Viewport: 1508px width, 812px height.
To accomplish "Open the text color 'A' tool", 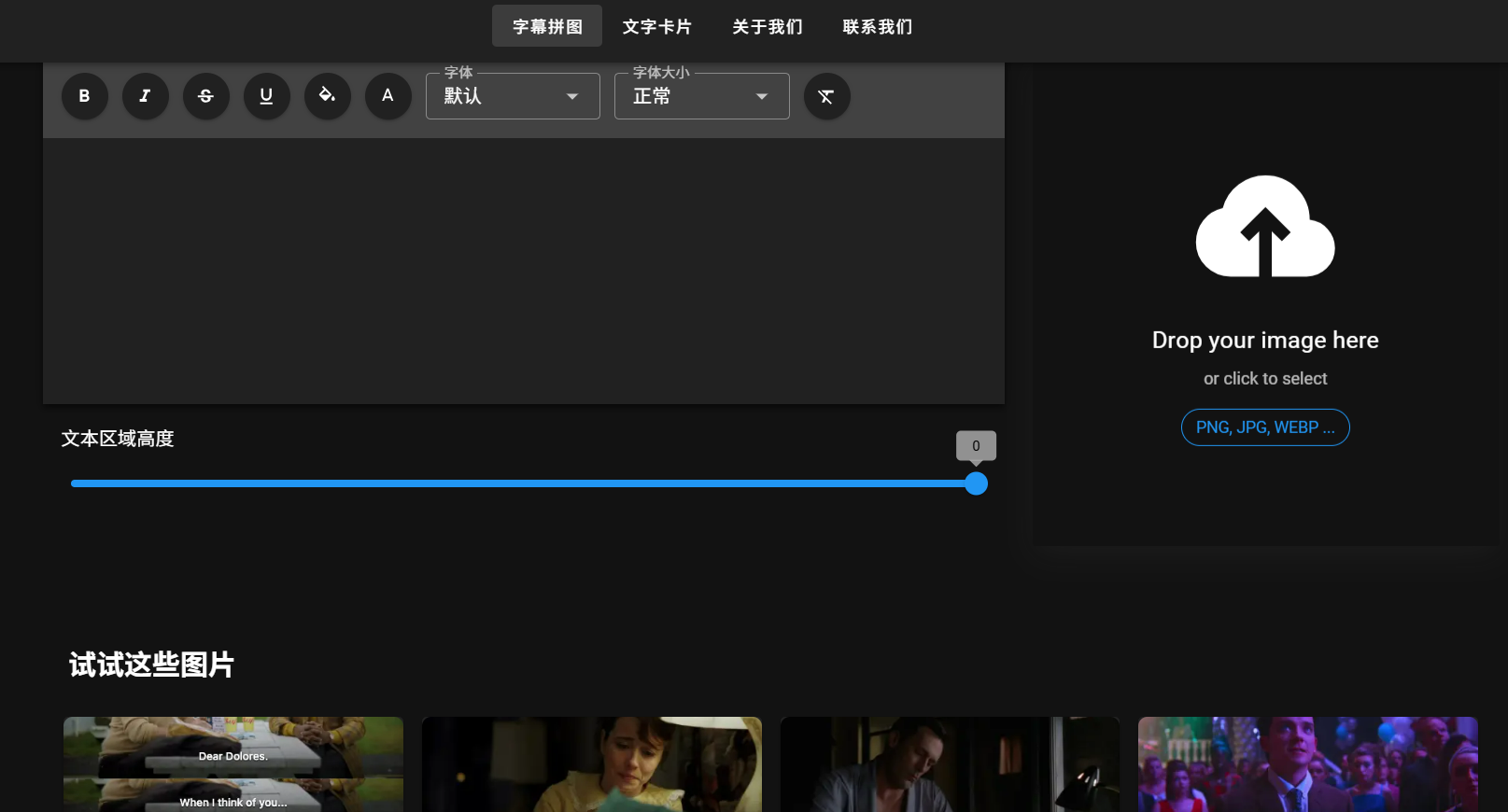I will 388,96.
